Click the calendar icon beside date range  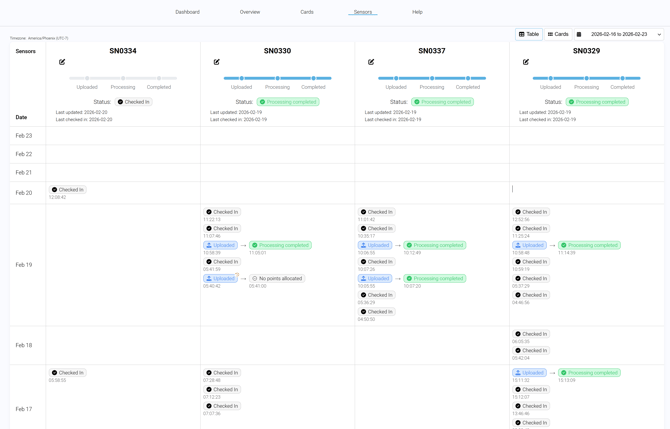(579, 34)
